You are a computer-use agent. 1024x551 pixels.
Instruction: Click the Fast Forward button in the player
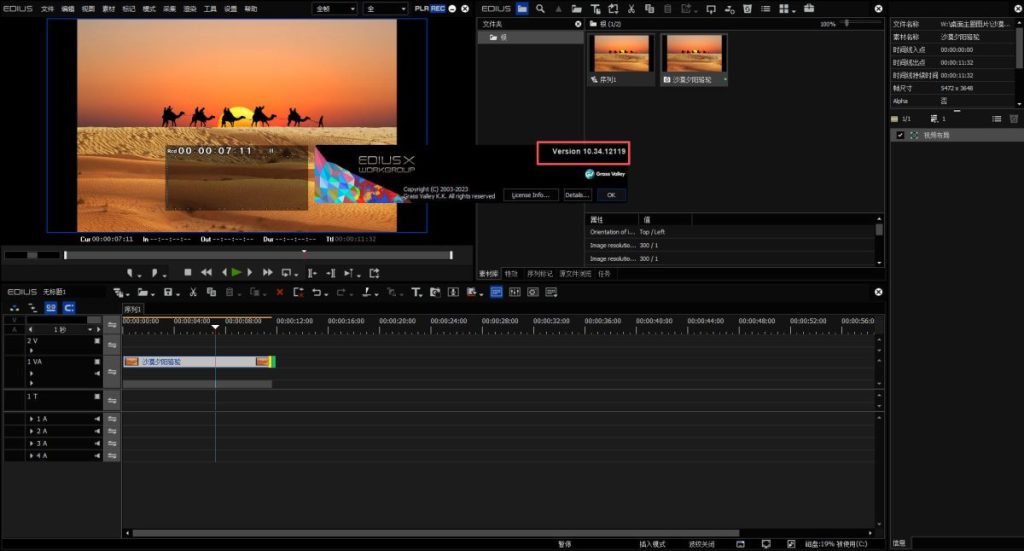coord(268,272)
